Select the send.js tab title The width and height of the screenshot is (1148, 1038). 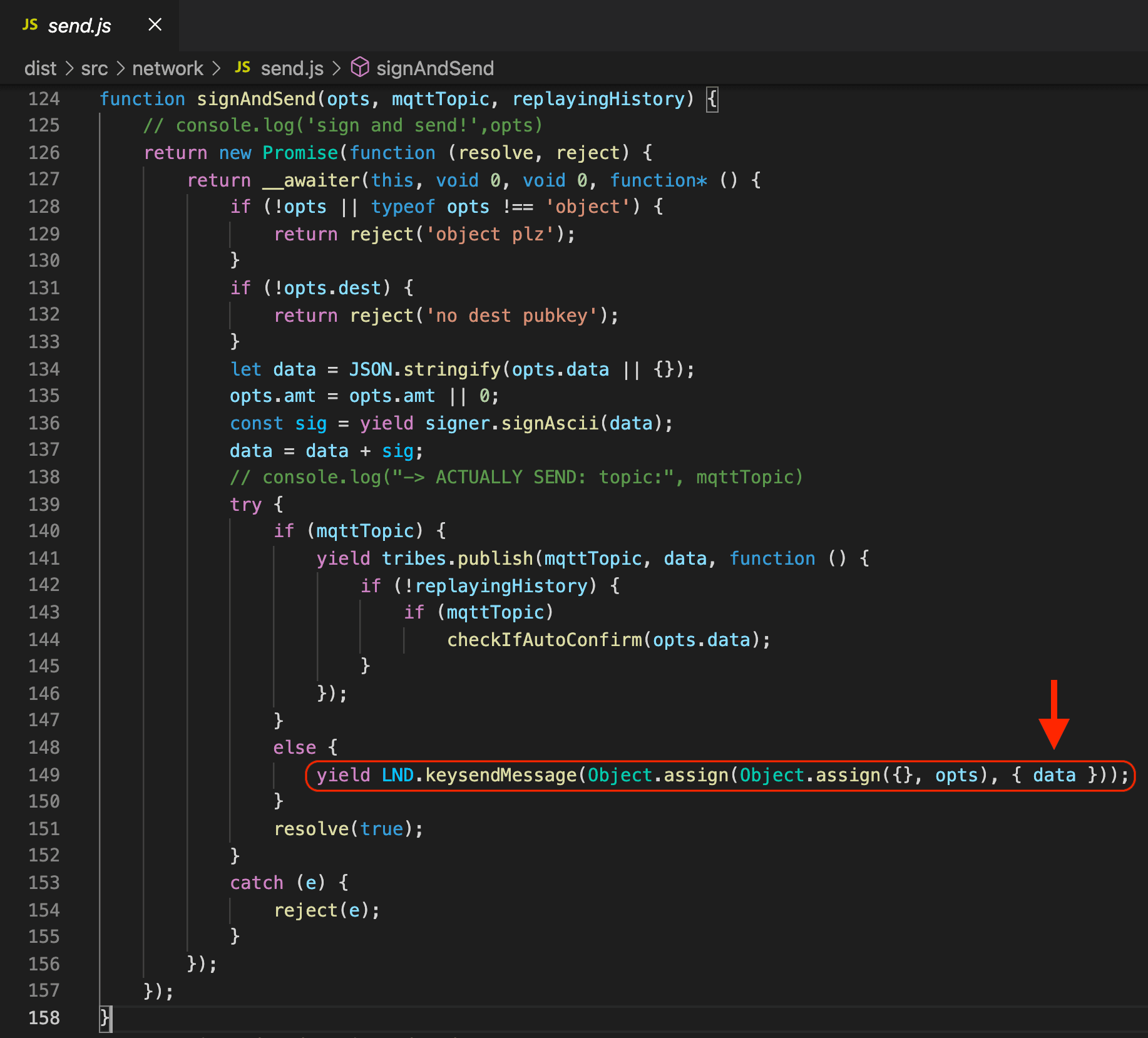79,26
